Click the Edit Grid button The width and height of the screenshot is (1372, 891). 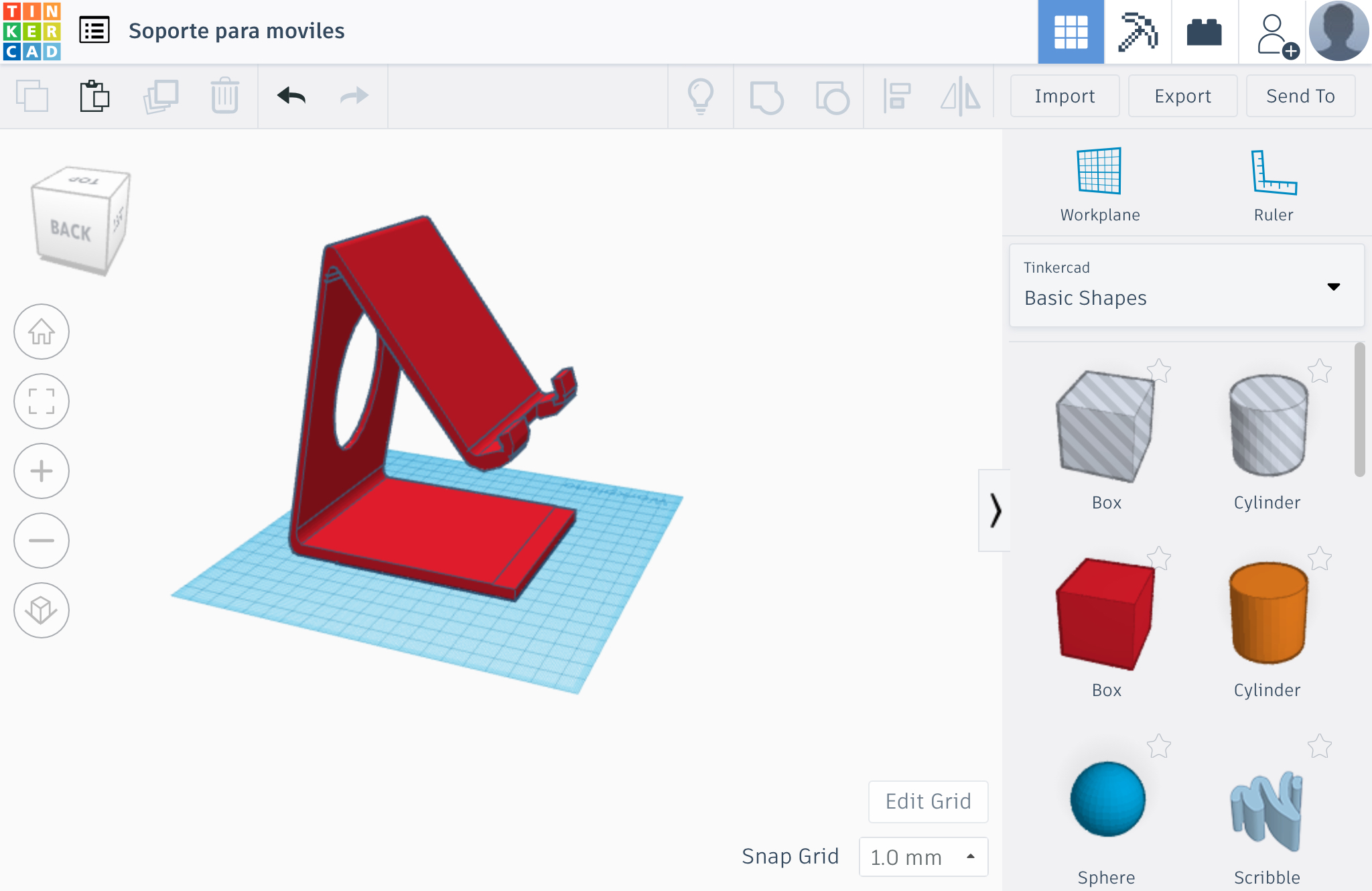928,801
